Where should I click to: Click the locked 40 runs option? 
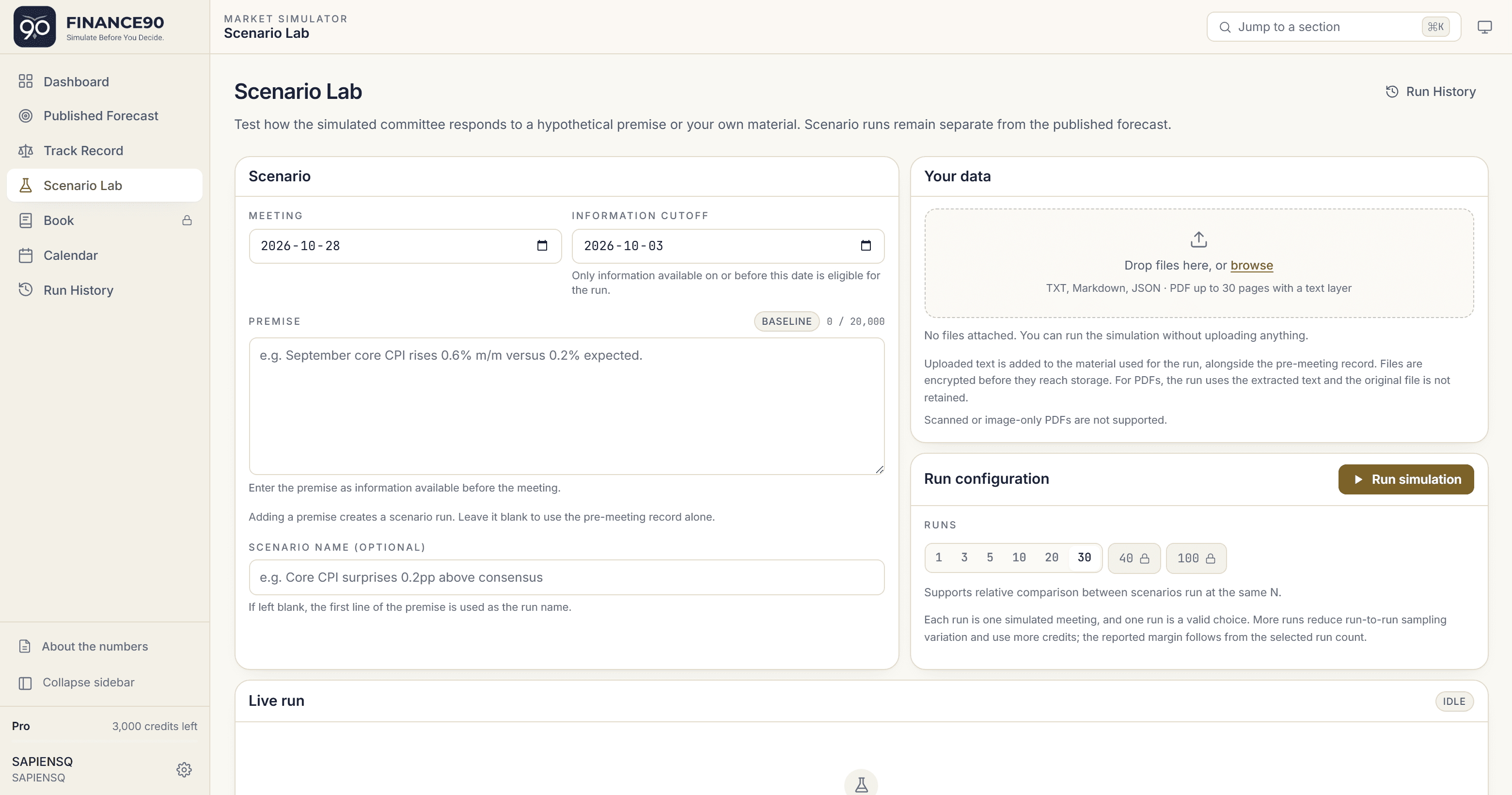[1134, 558]
